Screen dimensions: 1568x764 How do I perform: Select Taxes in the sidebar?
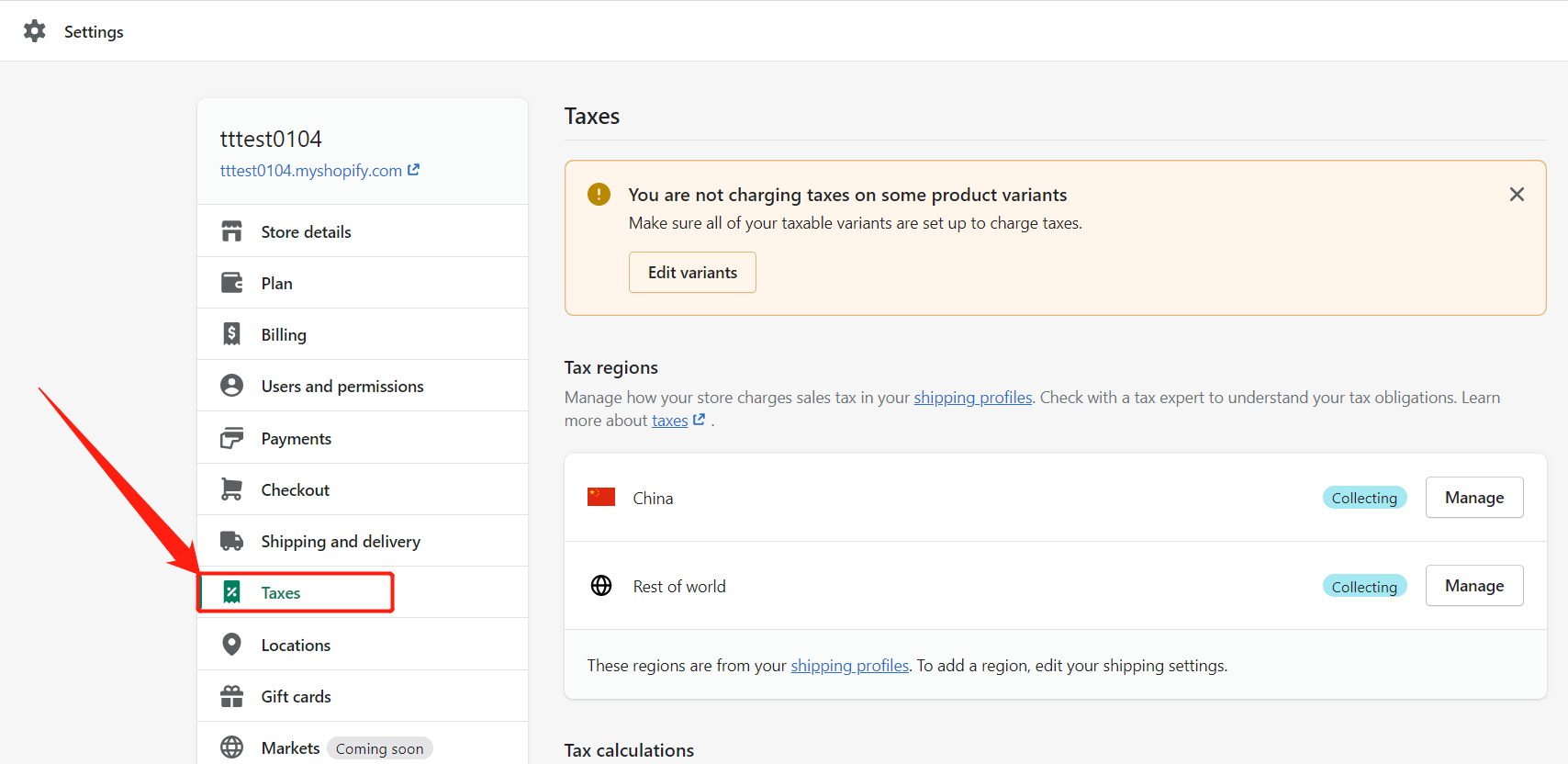click(x=363, y=592)
